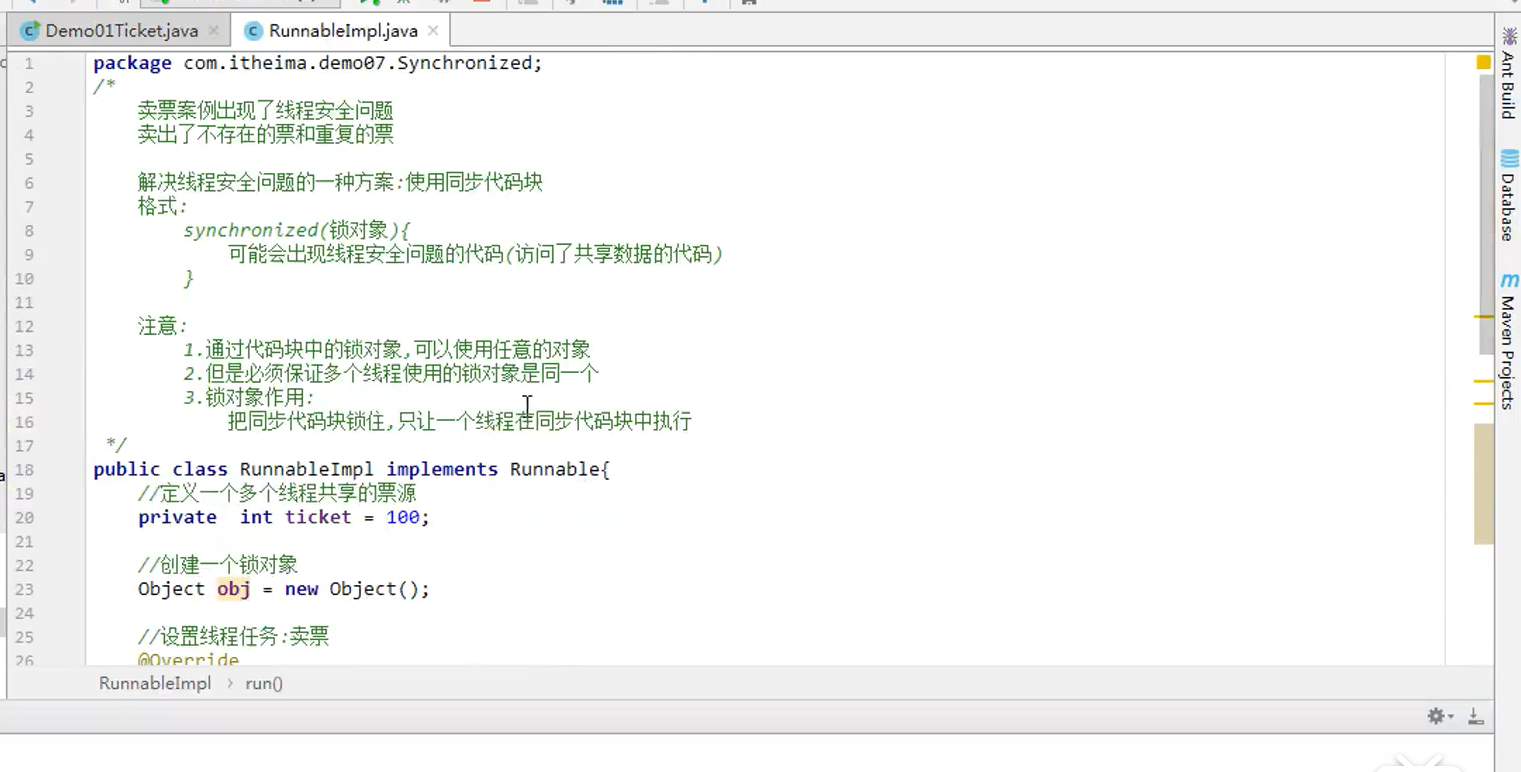Viewport: 1521px width, 772px height.
Task: Click the Runnable interface name on line 18
Action: point(555,469)
